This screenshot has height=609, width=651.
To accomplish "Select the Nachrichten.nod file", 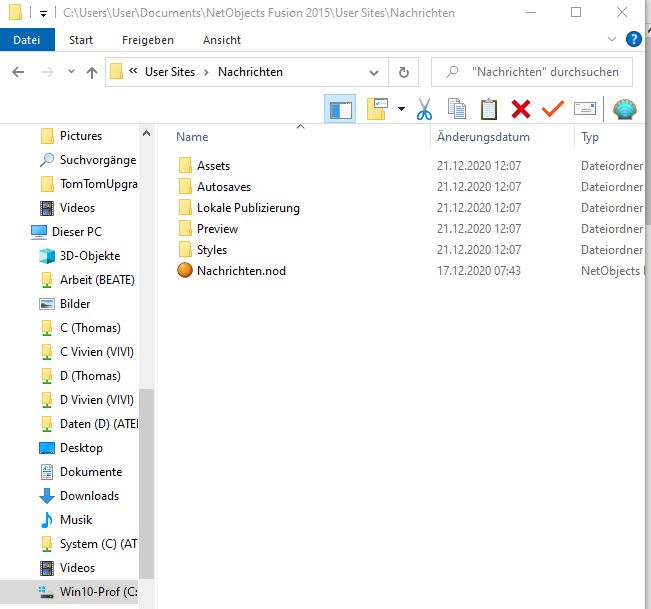I will tap(240, 271).
